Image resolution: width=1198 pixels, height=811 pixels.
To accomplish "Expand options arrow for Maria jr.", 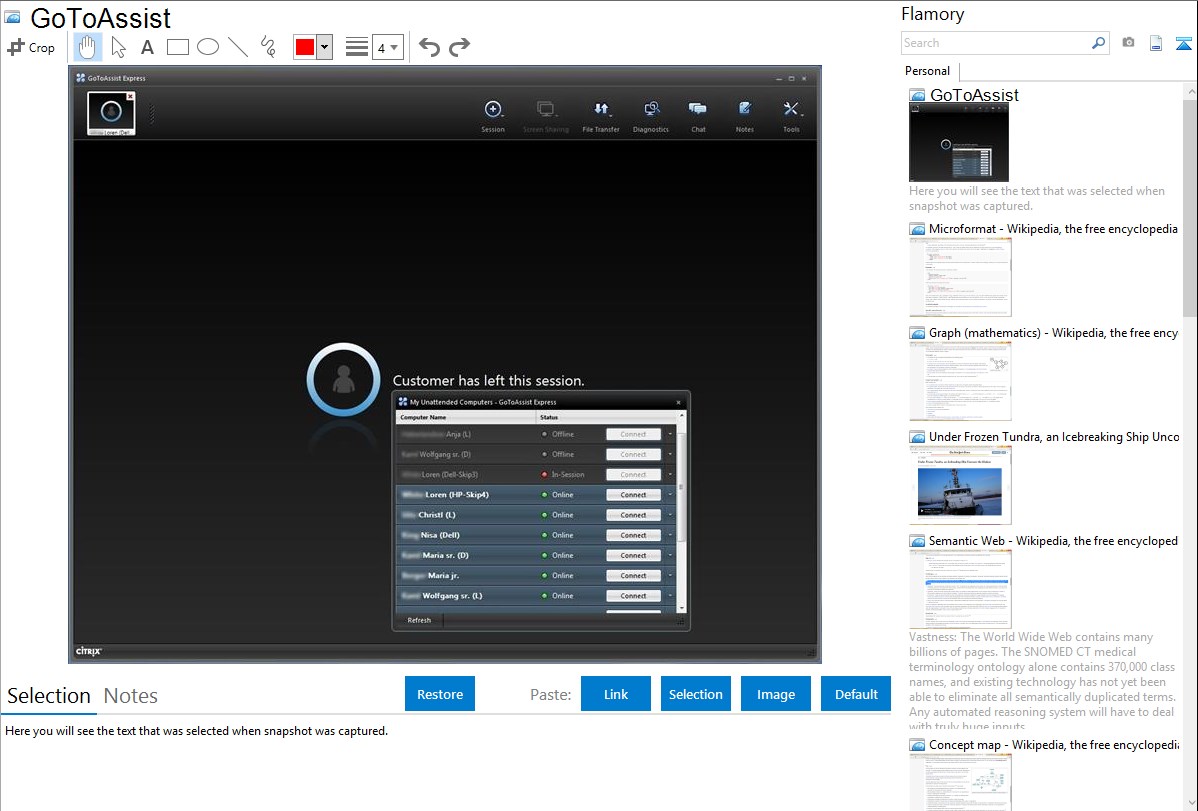I will (670, 576).
